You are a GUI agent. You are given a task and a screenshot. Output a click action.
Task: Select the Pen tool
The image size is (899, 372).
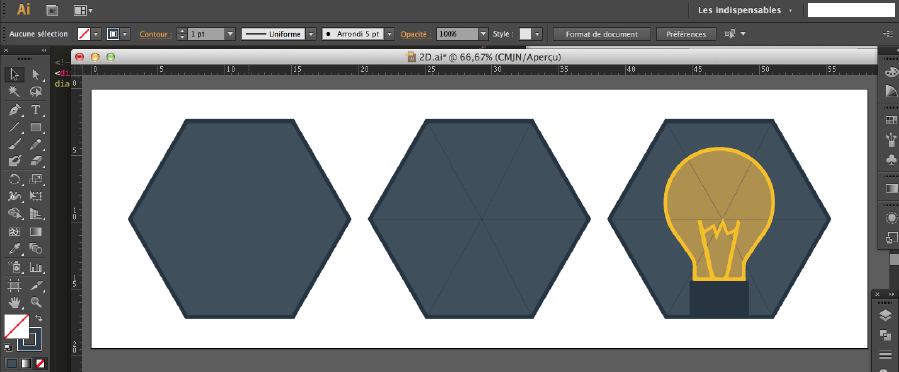point(15,109)
